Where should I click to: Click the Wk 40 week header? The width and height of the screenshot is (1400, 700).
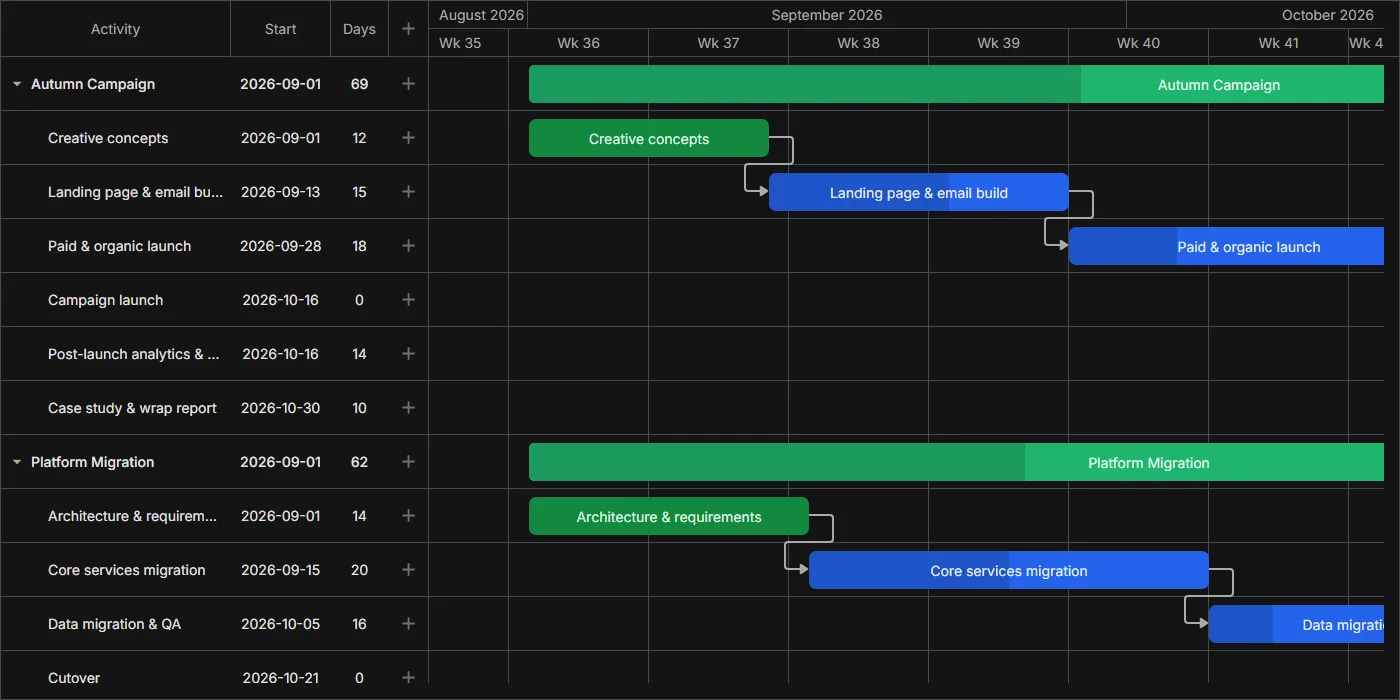pos(1139,43)
